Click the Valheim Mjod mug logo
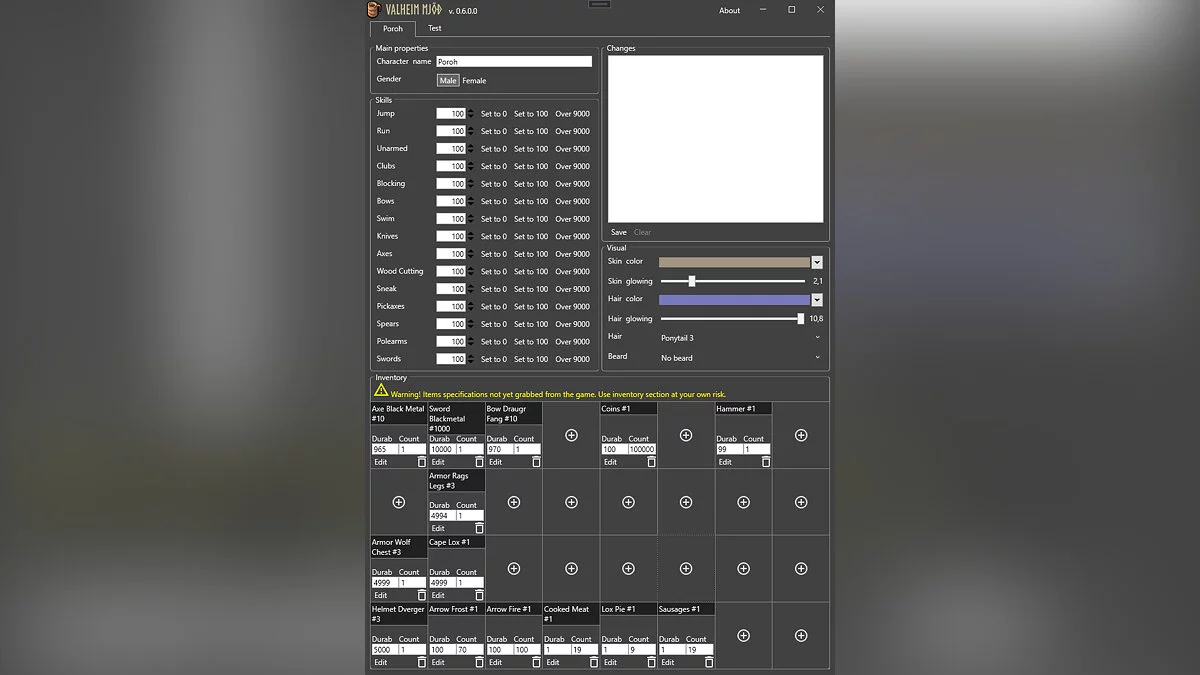Screen dimensions: 1200x675 point(375,10)
